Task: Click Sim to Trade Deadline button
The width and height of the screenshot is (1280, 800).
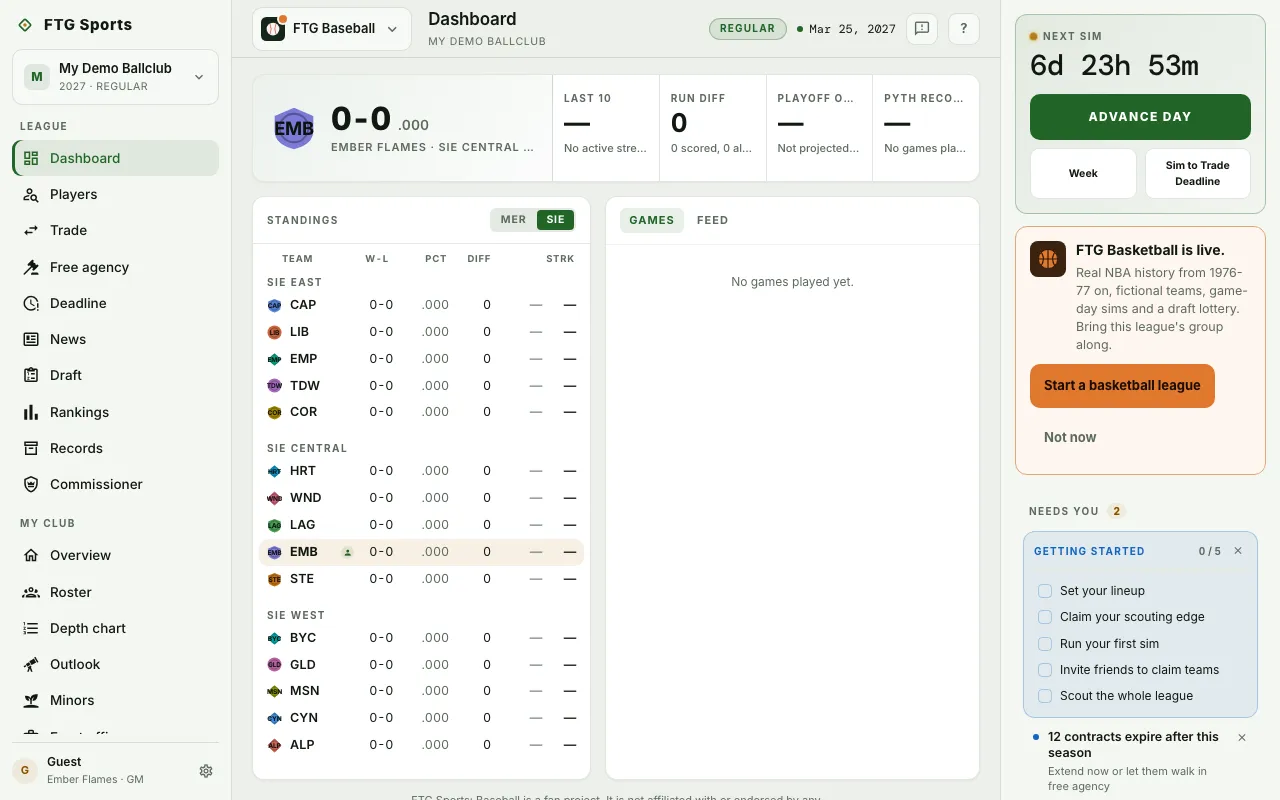Action: click(1198, 174)
